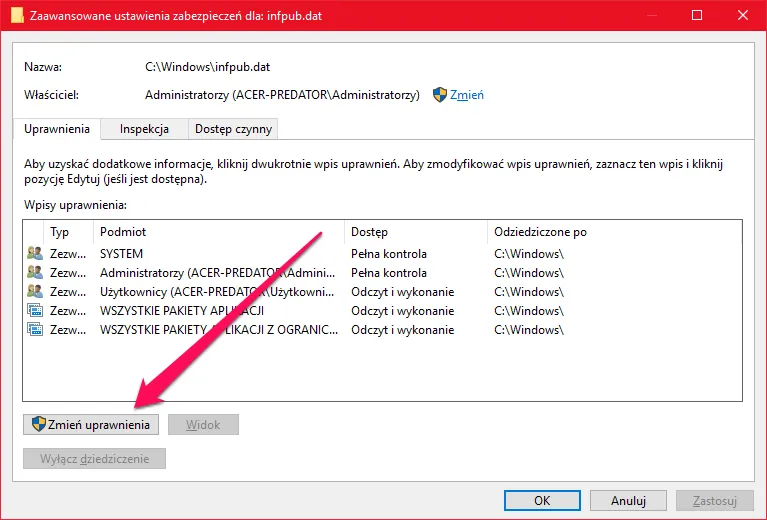Click the user group icon for SYSTEM row
767x520 pixels.
tap(35, 253)
